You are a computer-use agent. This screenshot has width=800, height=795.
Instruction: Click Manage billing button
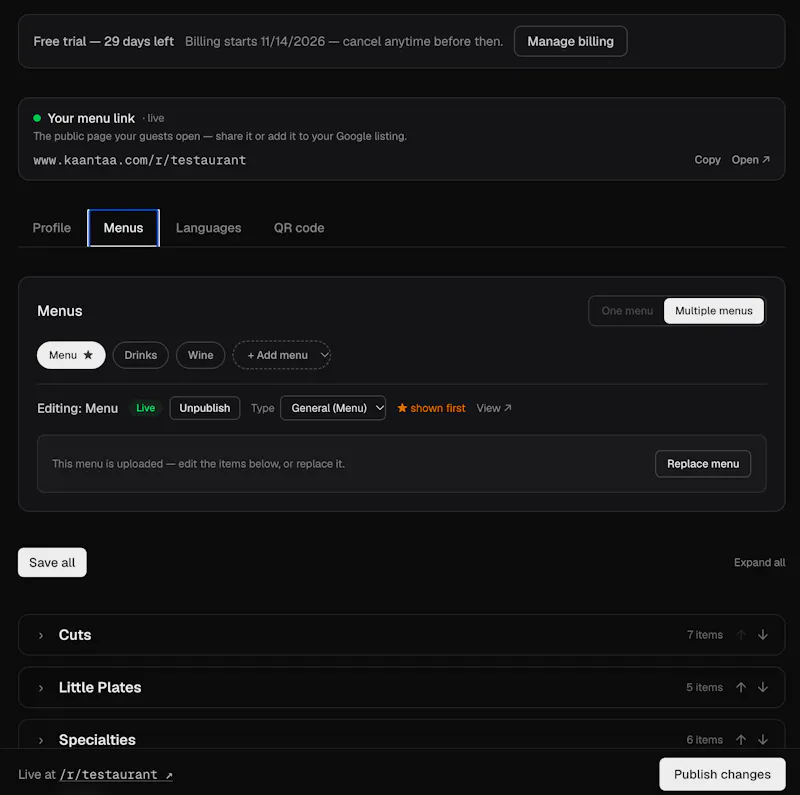point(570,41)
